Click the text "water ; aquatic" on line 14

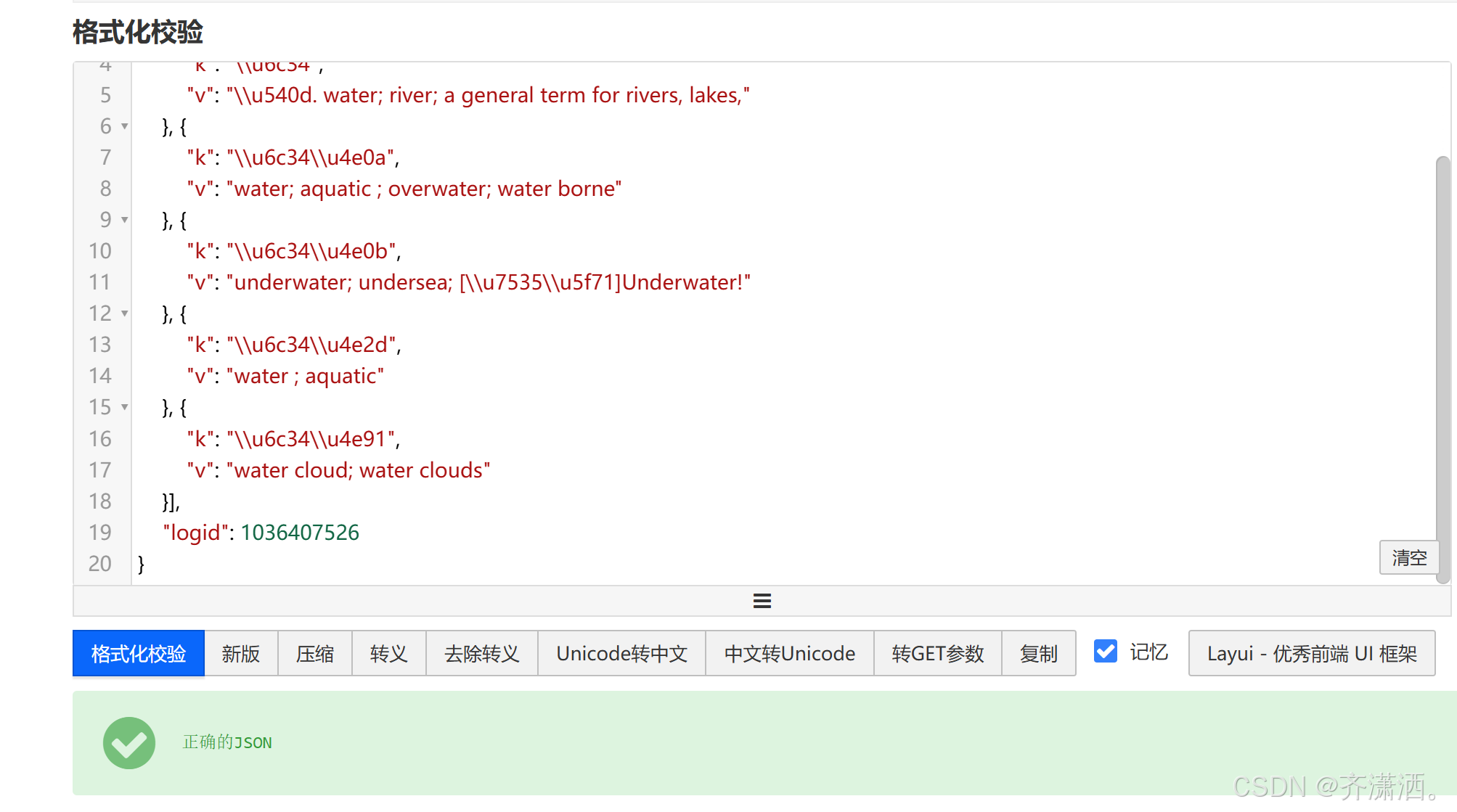click(306, 376)
